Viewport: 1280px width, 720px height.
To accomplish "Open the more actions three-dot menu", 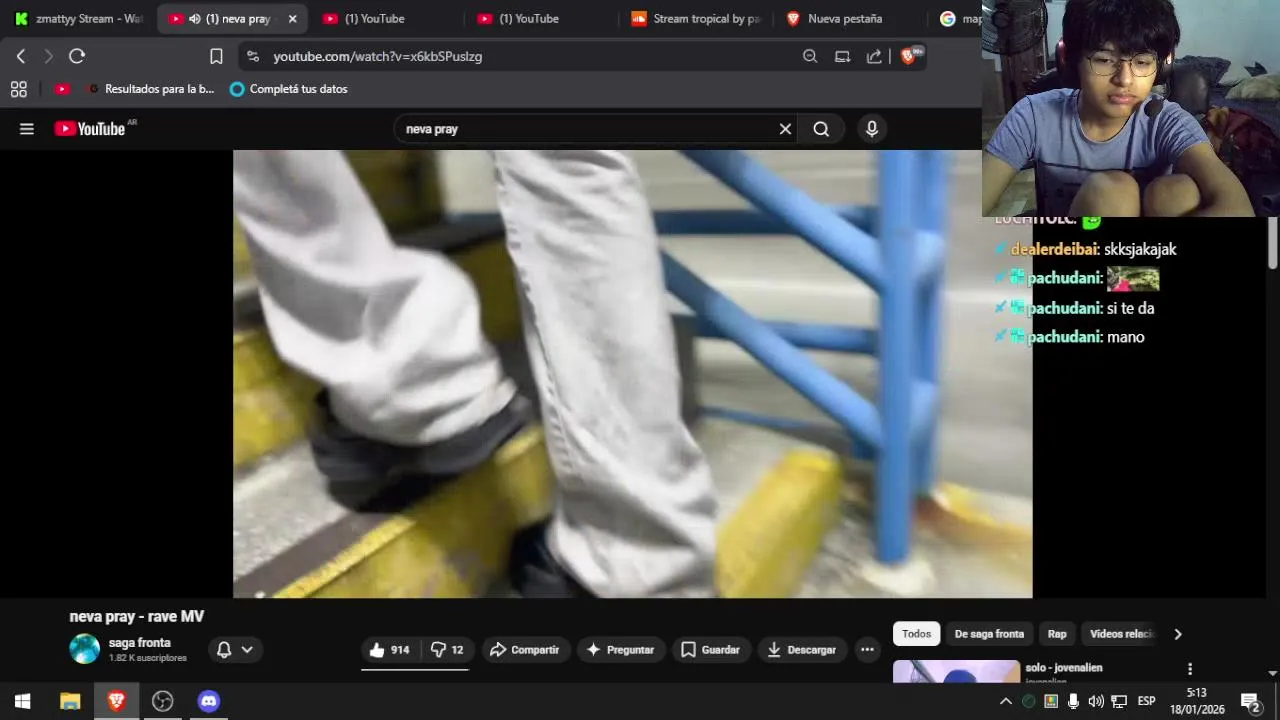I will pyautogui.click(x=867, y=650).
